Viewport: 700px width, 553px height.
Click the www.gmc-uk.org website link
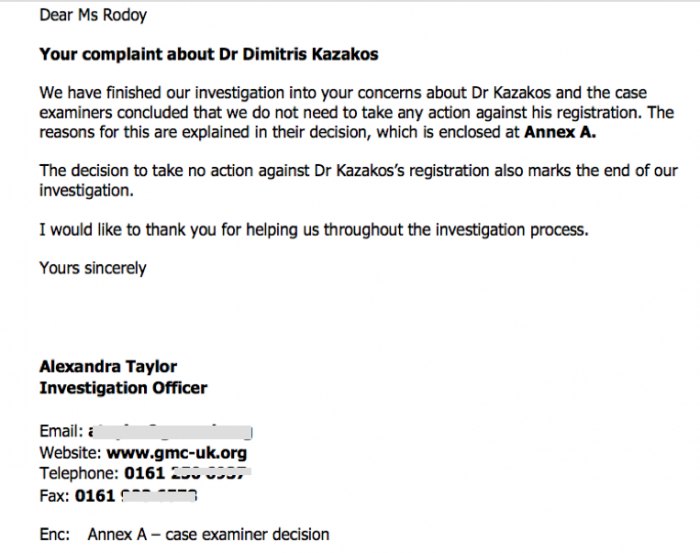[x=177, y=453]
